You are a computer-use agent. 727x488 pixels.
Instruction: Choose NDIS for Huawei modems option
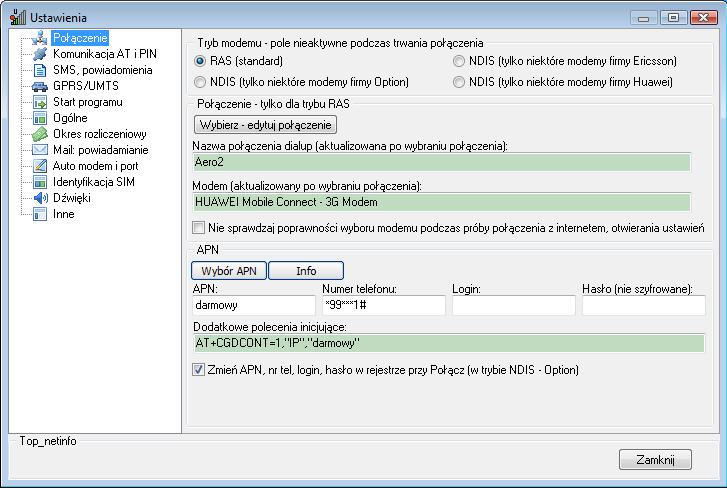(460, 81)
